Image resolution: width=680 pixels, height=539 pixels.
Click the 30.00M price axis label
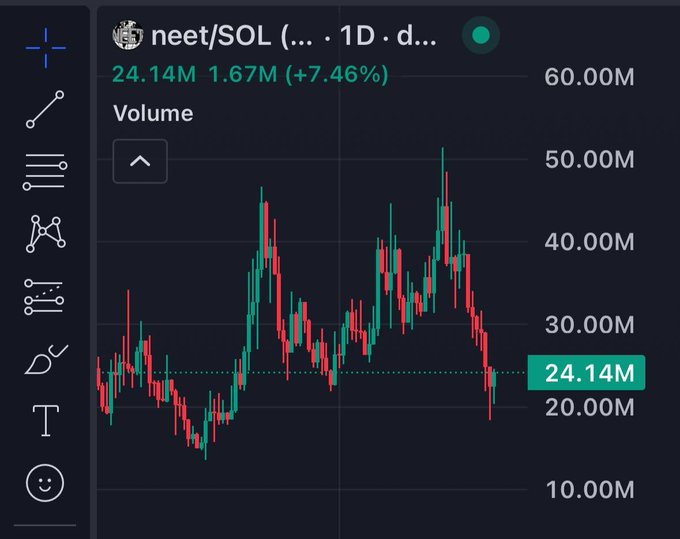coord(589,324)
